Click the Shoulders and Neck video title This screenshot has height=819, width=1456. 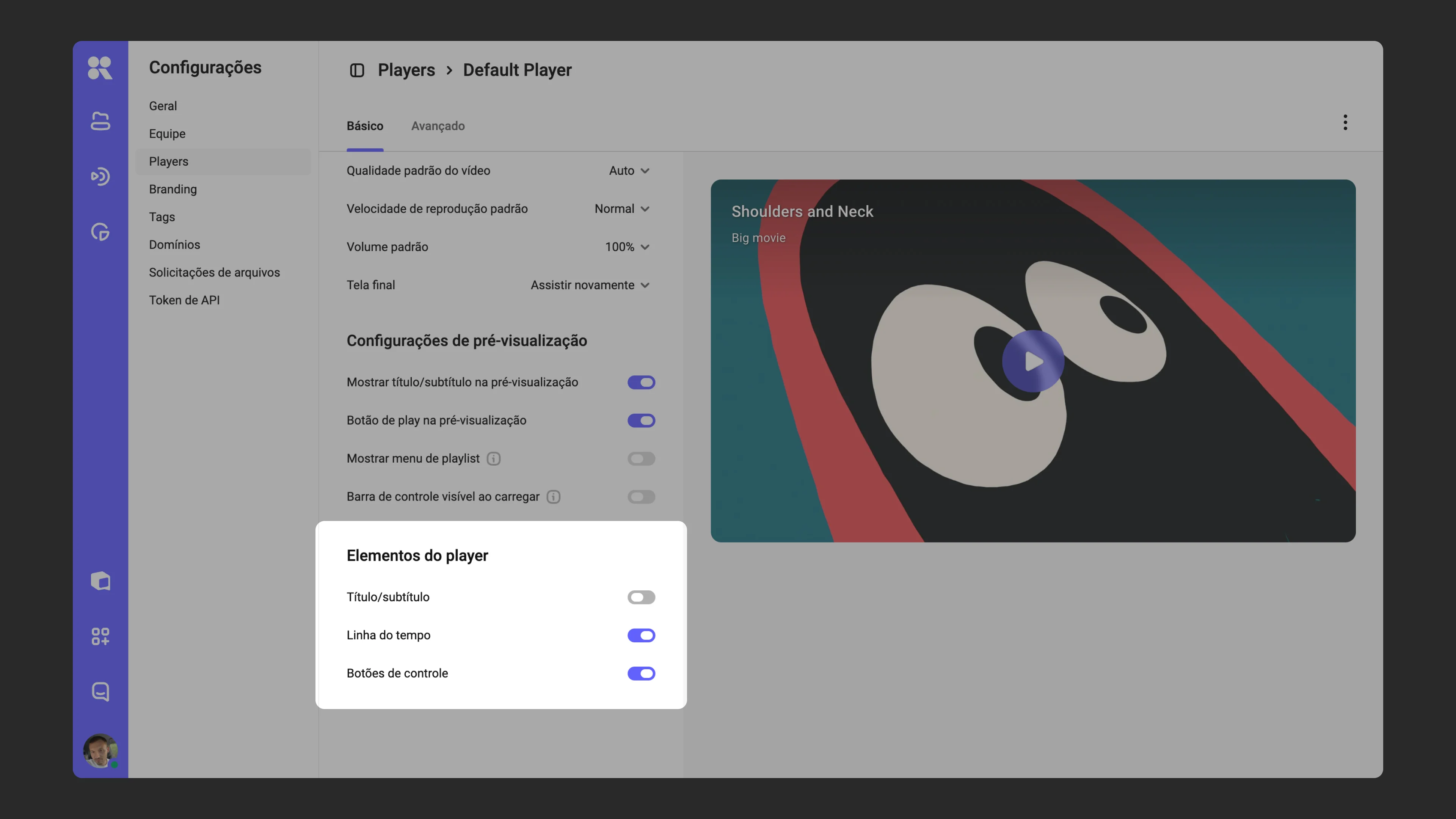(802, 212)
